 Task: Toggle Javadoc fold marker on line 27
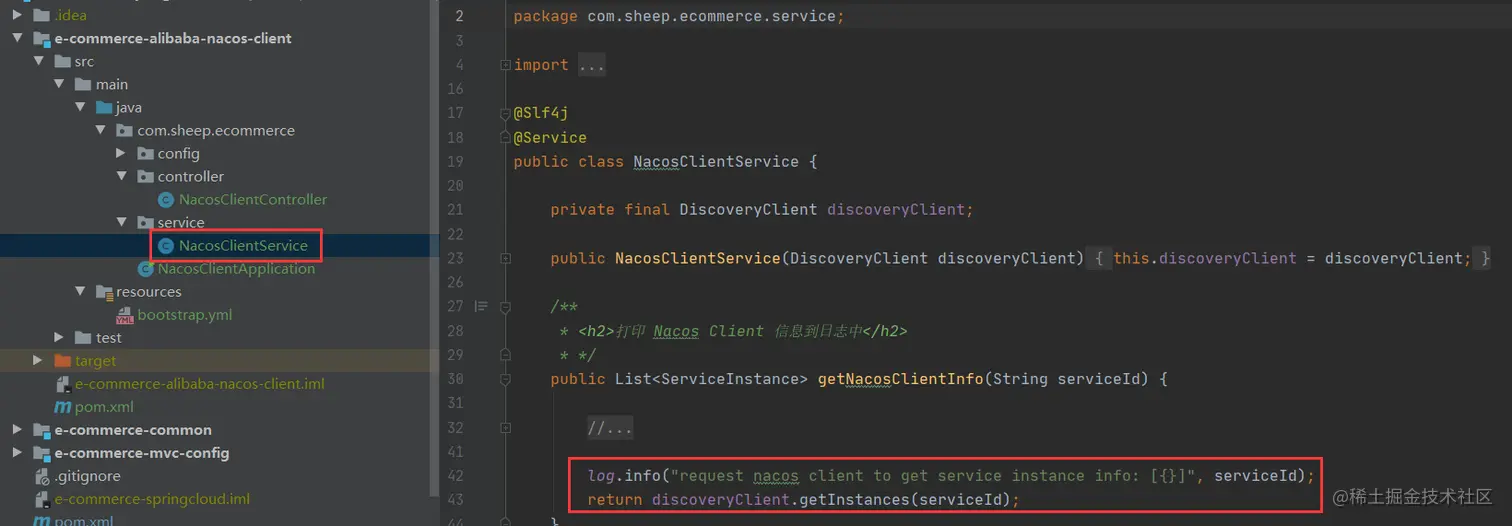[x=505, y=306]
